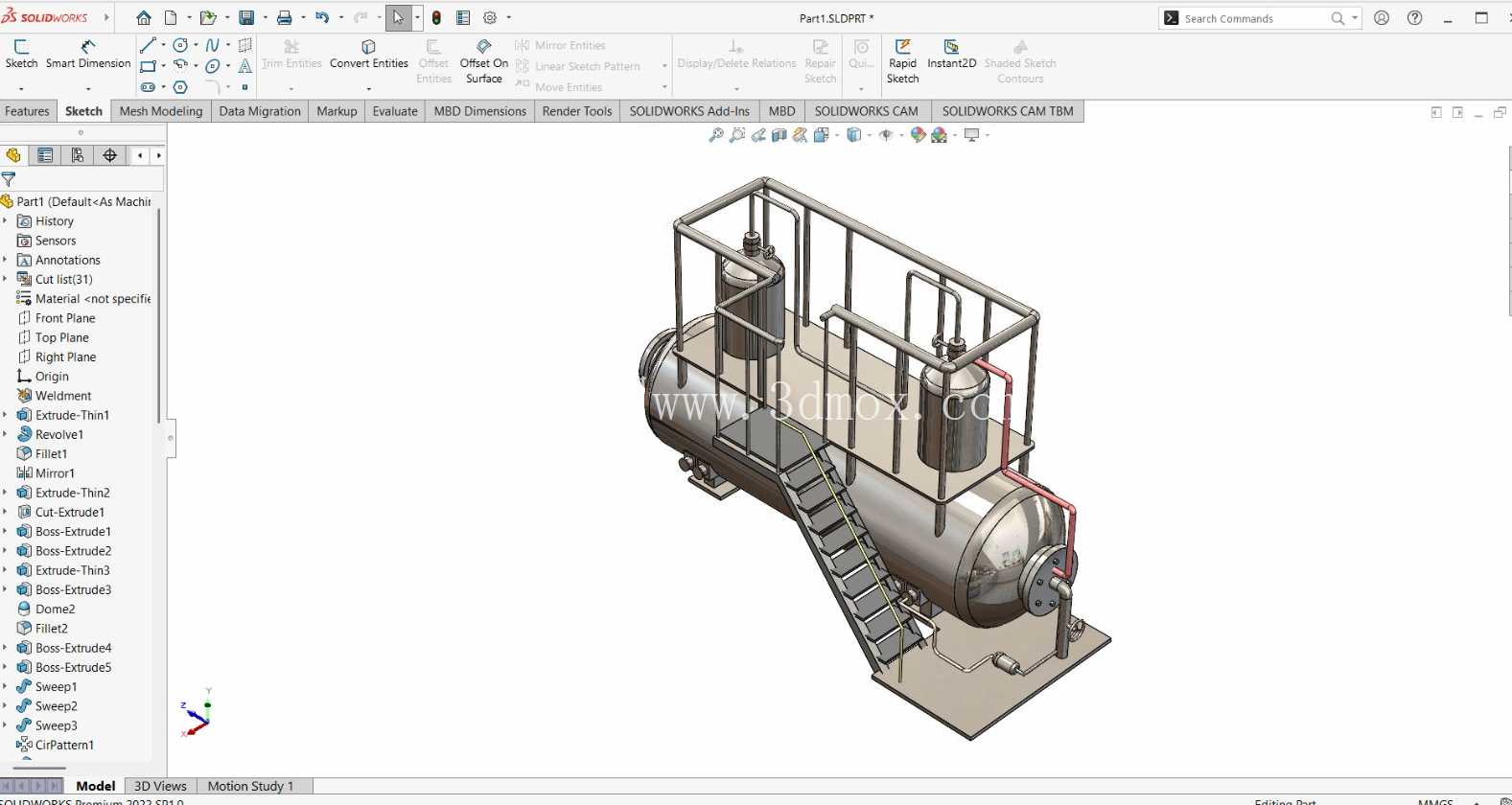Expand the Cut list(31) node
The image size is (1512, 805).
5,279
